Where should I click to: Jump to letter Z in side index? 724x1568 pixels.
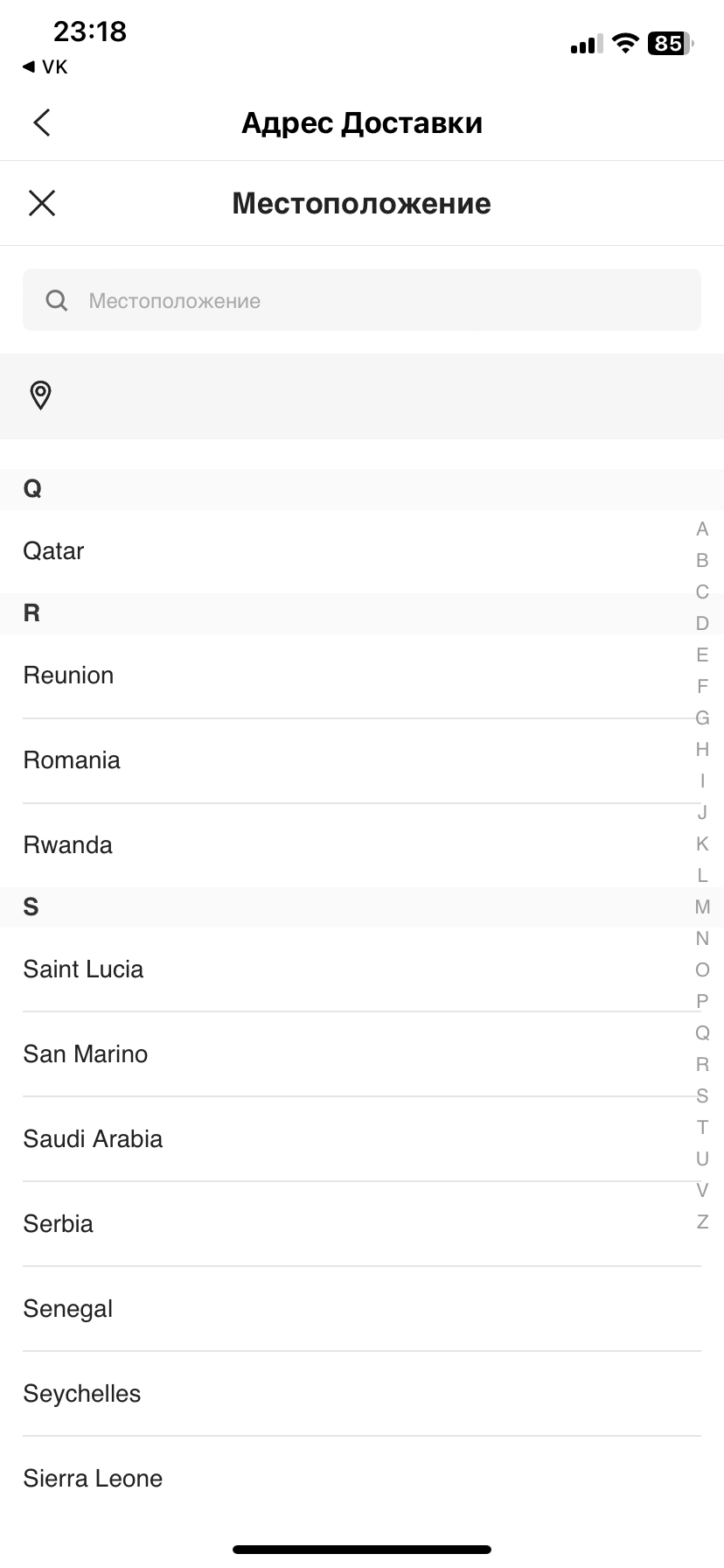[x=702, y=1222]
